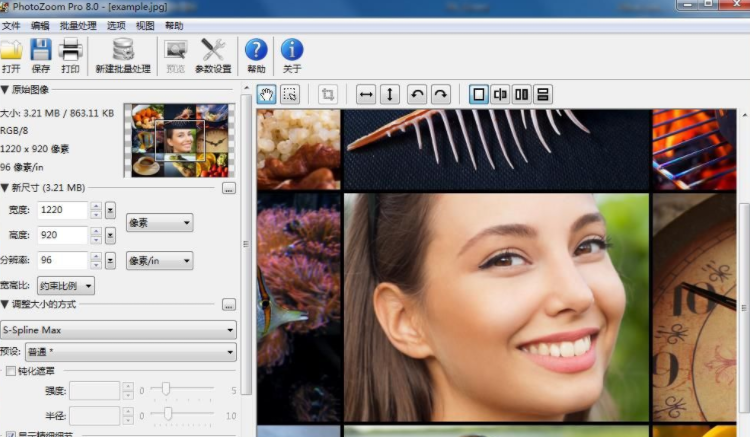Rotate image counterclockwise
Screen dimensions: 750x437
(x=417, y=94)
